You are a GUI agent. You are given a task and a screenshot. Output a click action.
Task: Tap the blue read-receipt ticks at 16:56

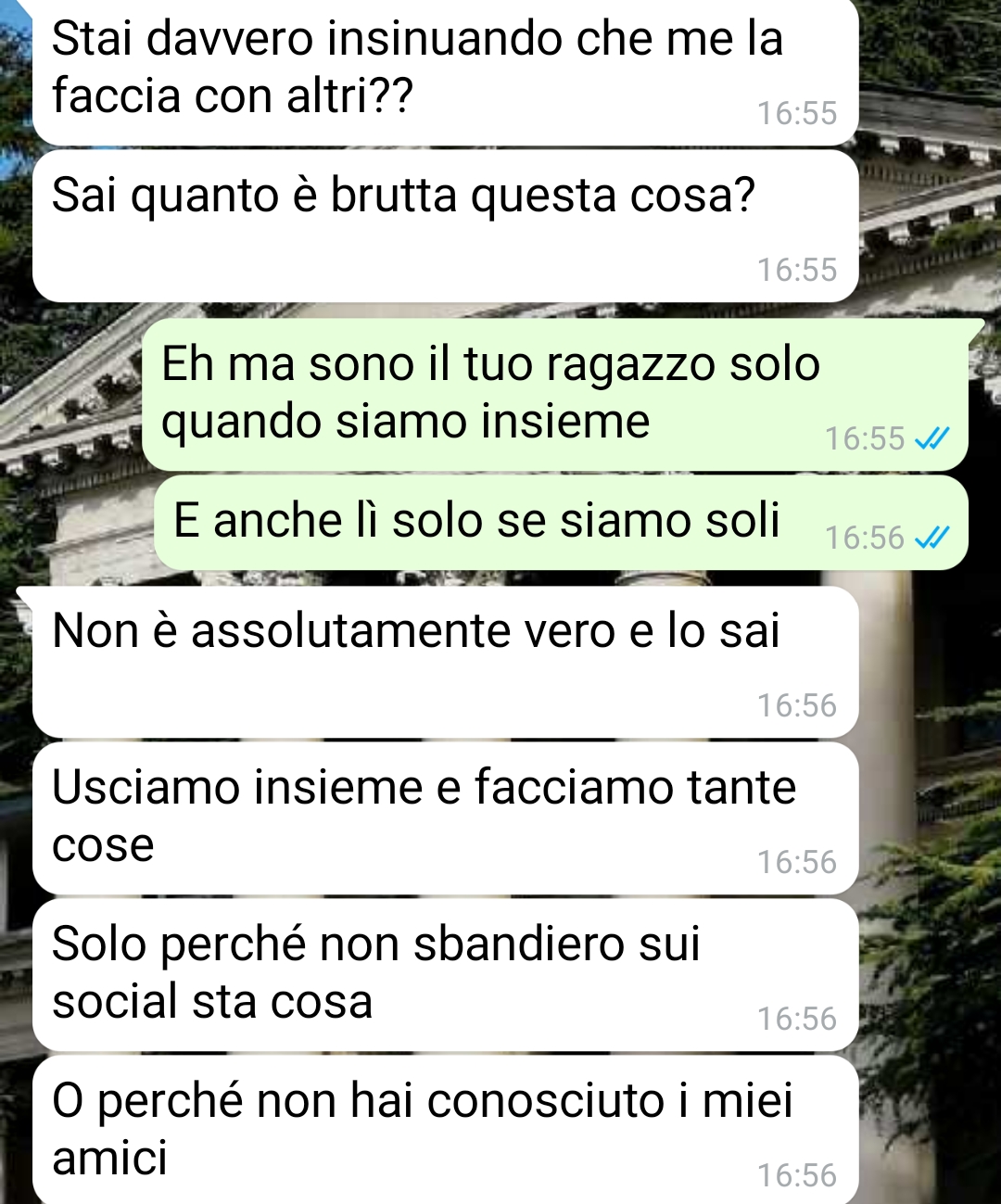coord(931,538)
